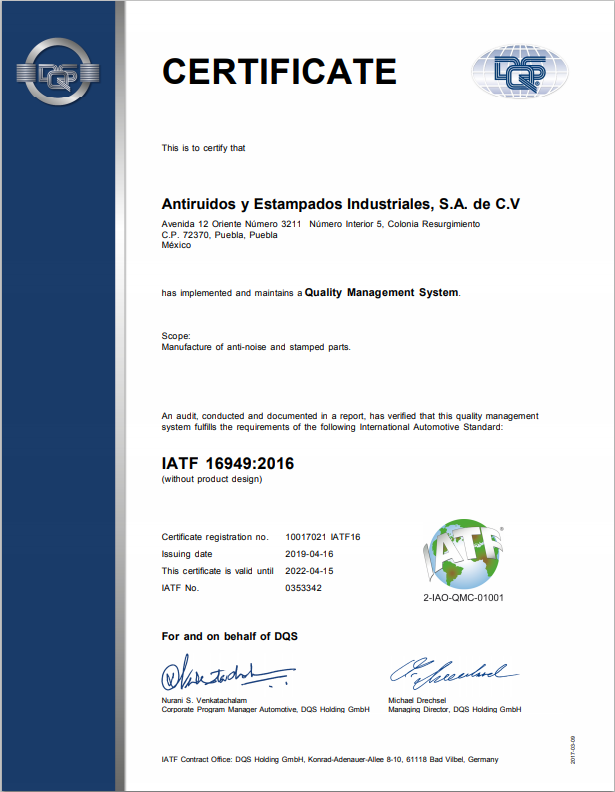Click 'Manufacture of anti-noise and stamped parts.'
615x792 pixels.
[x=256, y=347]
